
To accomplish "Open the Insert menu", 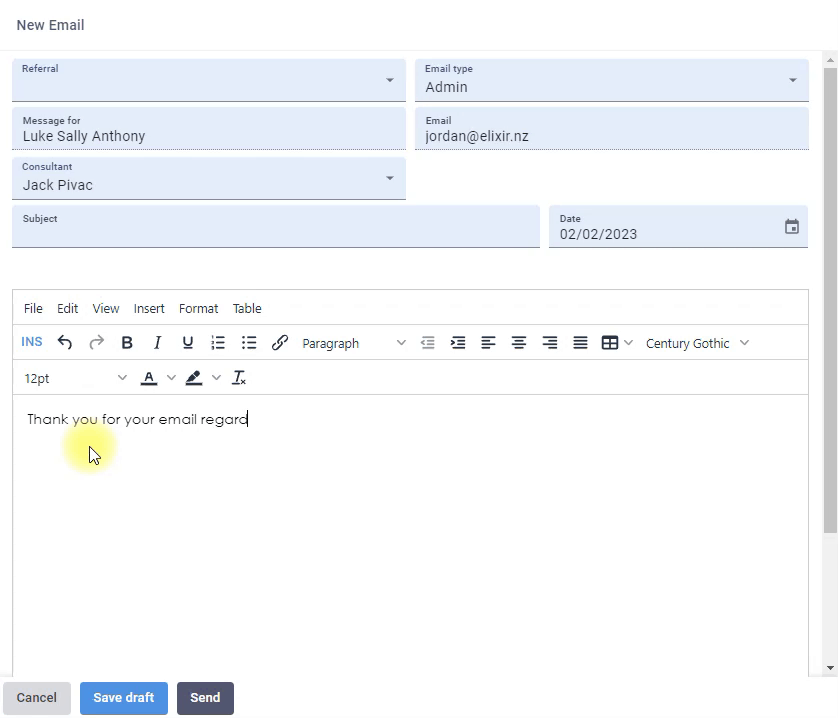I will (148, 308).
